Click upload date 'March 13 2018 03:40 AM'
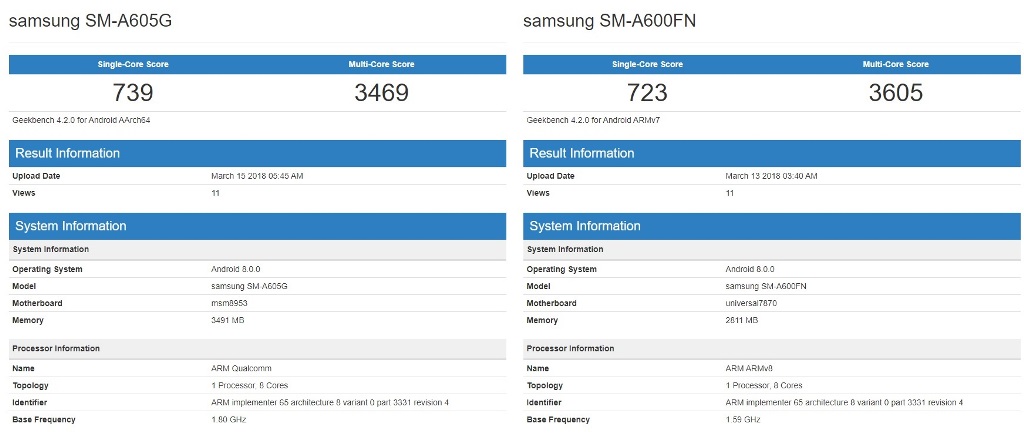The height and width of the screenshot is (438, 1024). (771, 176)
